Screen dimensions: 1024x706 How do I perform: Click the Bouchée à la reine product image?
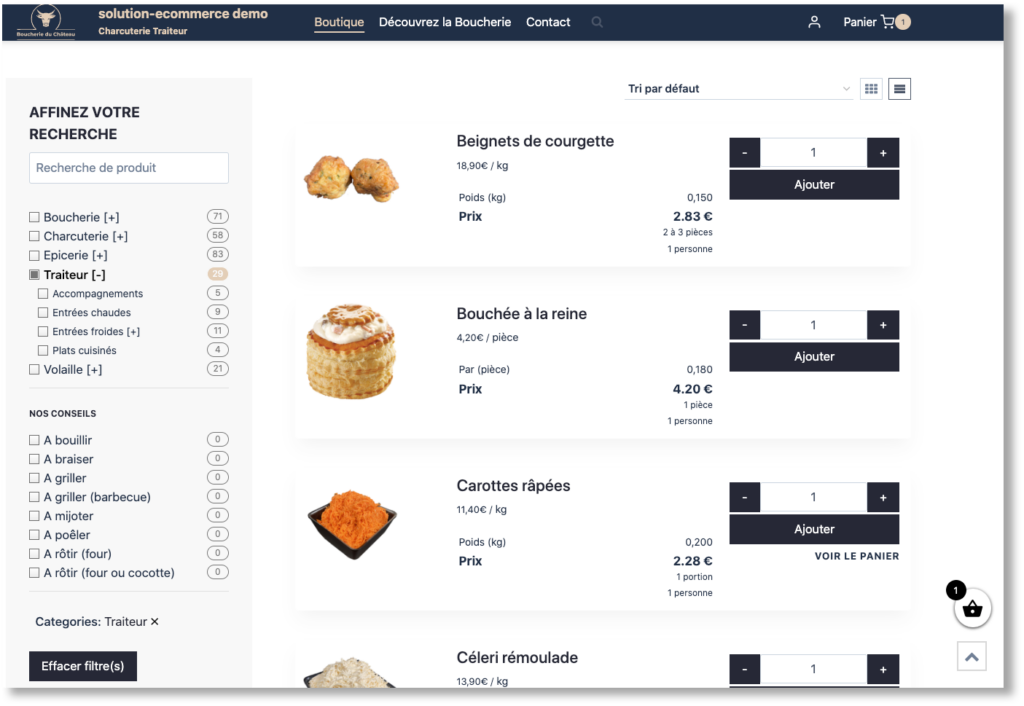(351, 351)
